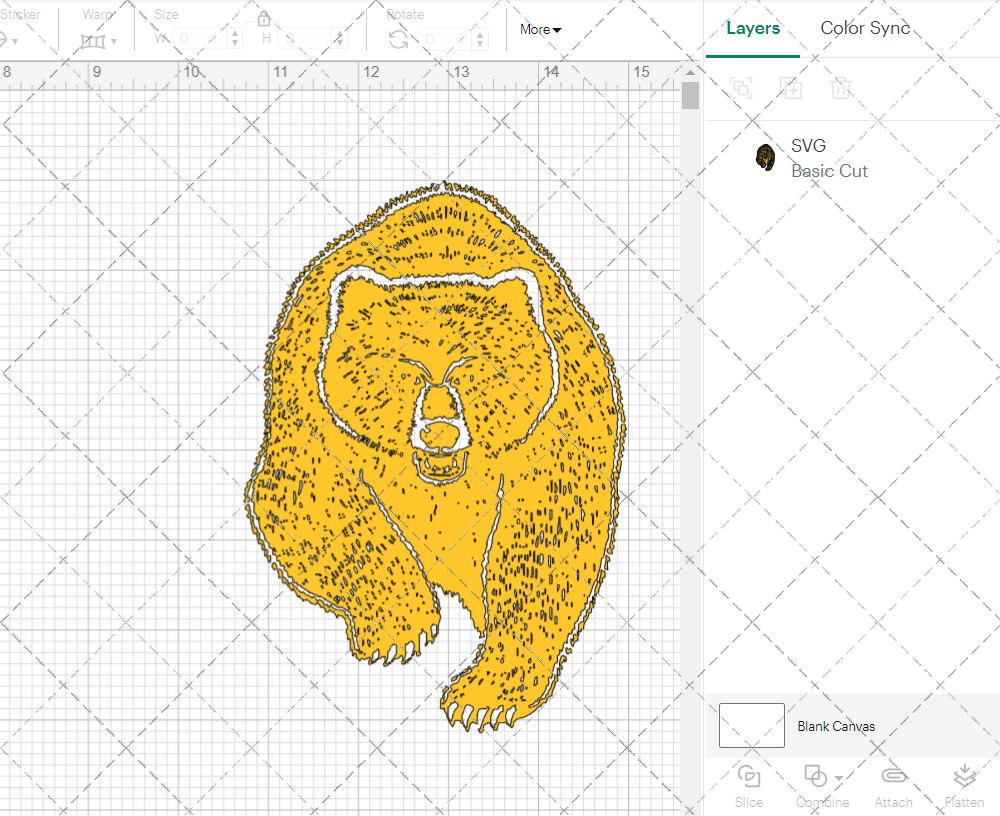This screenshot has height=816, width=1000.
Task: Switch to the Layers tab
Action: pos(753,28)
